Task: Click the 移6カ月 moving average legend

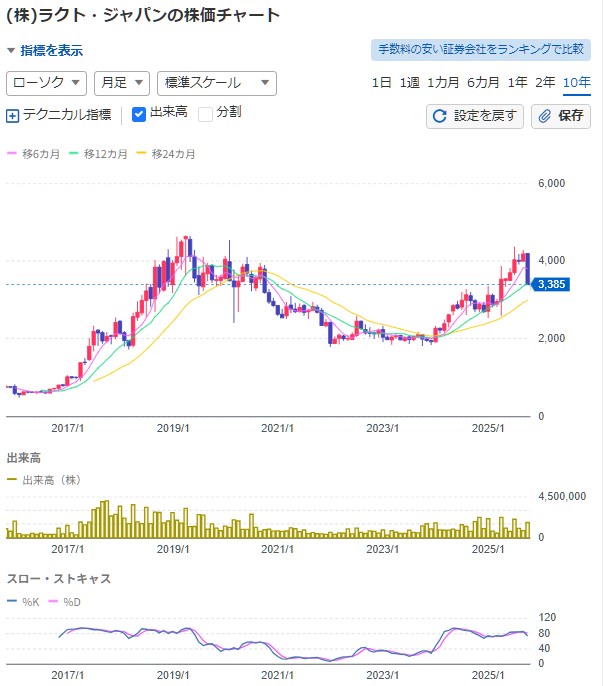Action: pos(33,154)
